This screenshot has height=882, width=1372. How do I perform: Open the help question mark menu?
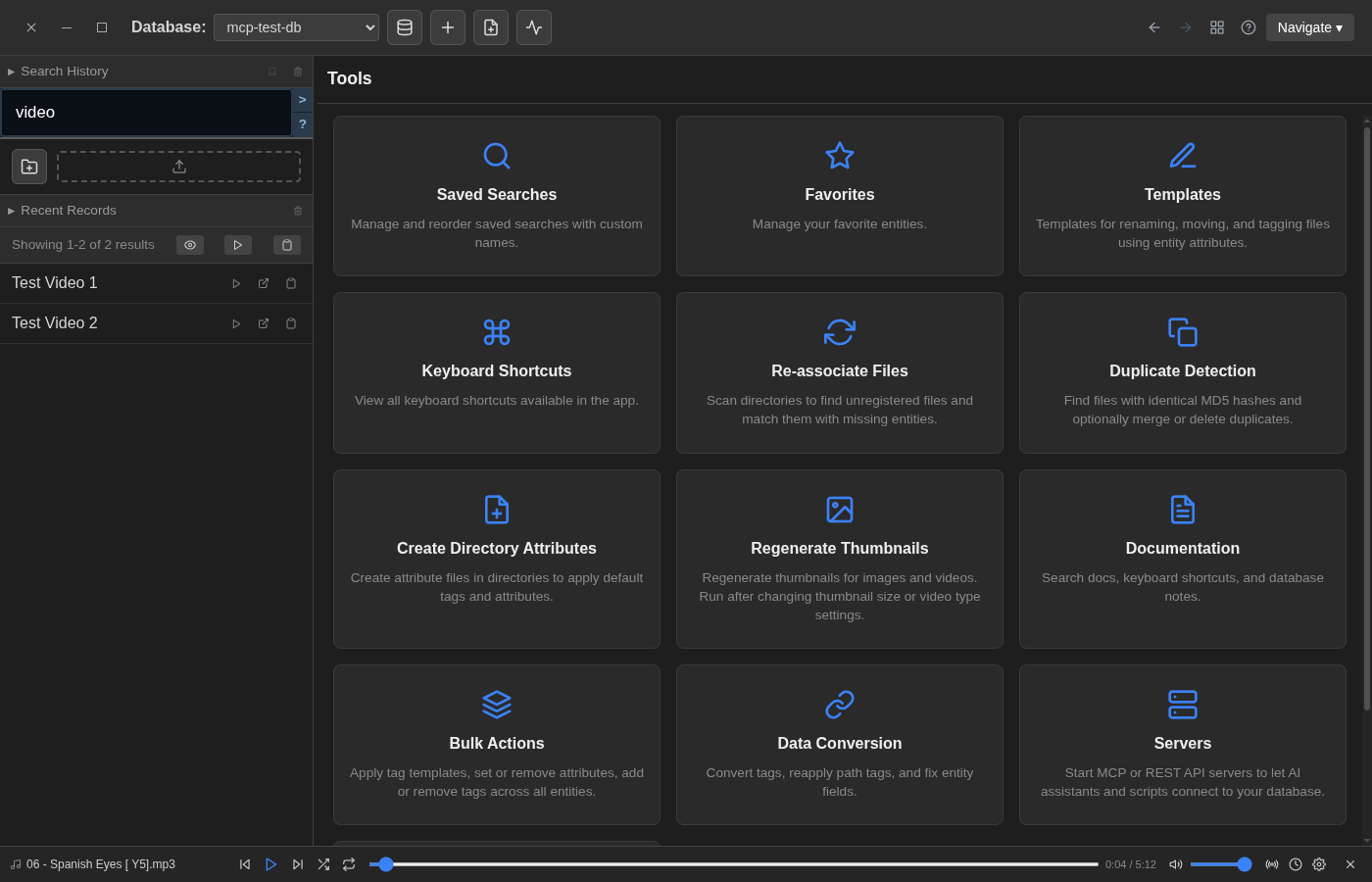(1248, 26)
